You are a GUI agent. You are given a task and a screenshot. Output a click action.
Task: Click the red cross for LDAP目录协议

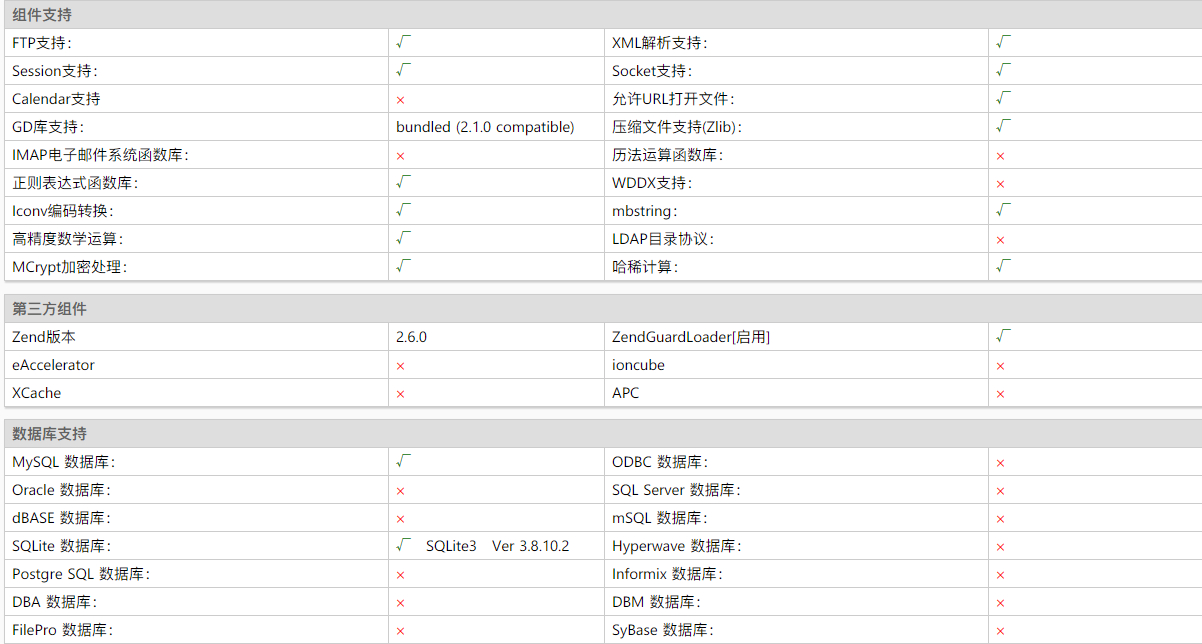1000,240
